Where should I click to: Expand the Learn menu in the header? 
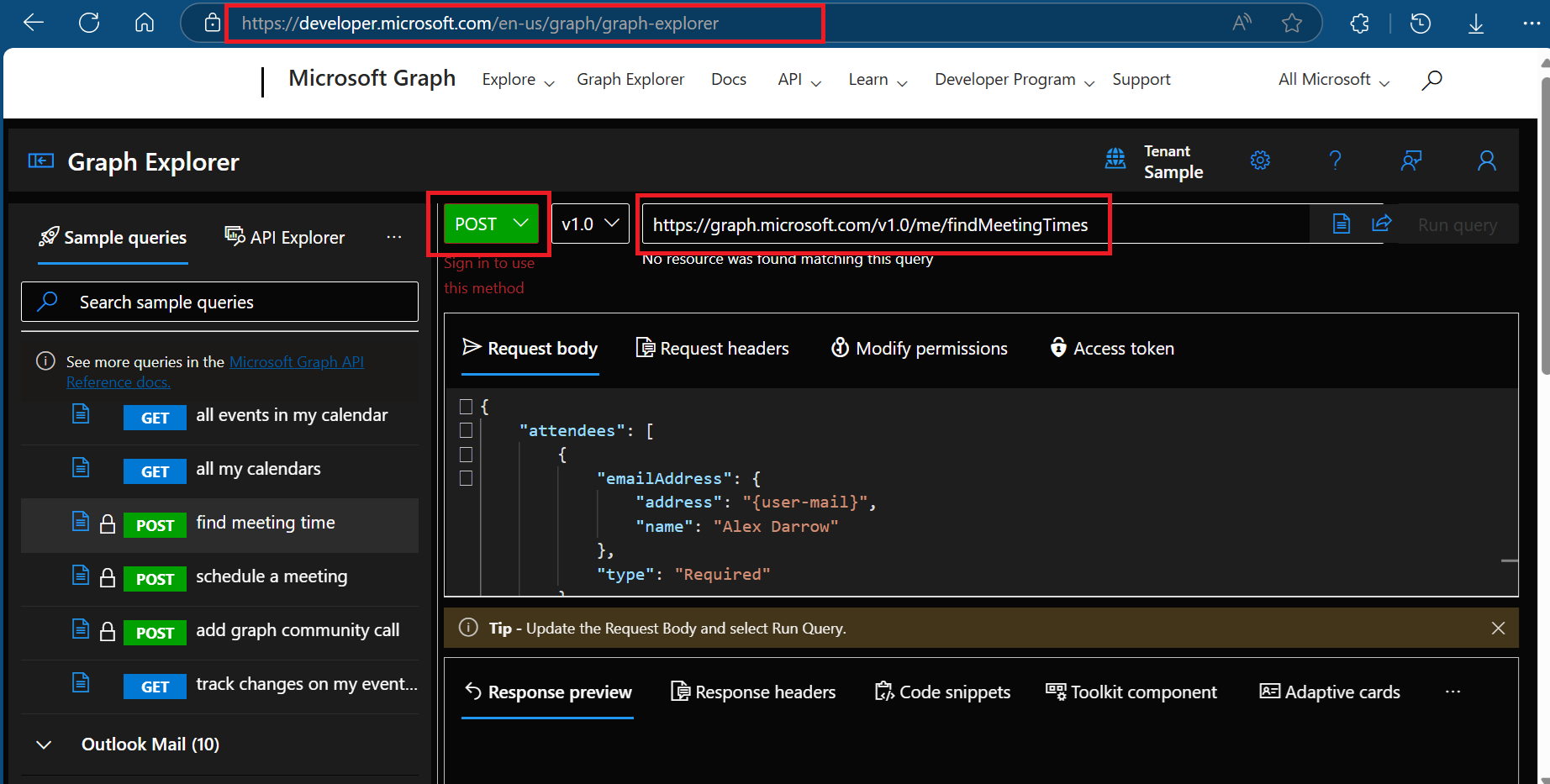pos(878,80)
